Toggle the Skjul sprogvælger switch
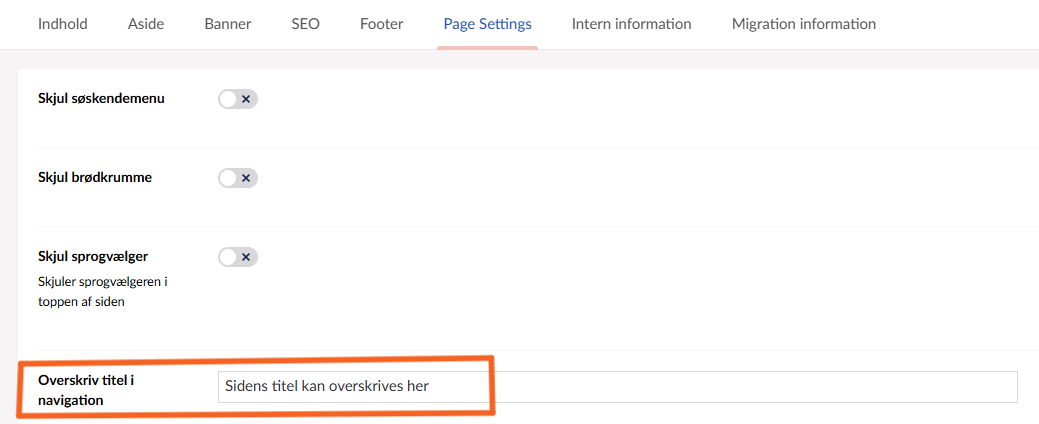 tap(237, 257)
